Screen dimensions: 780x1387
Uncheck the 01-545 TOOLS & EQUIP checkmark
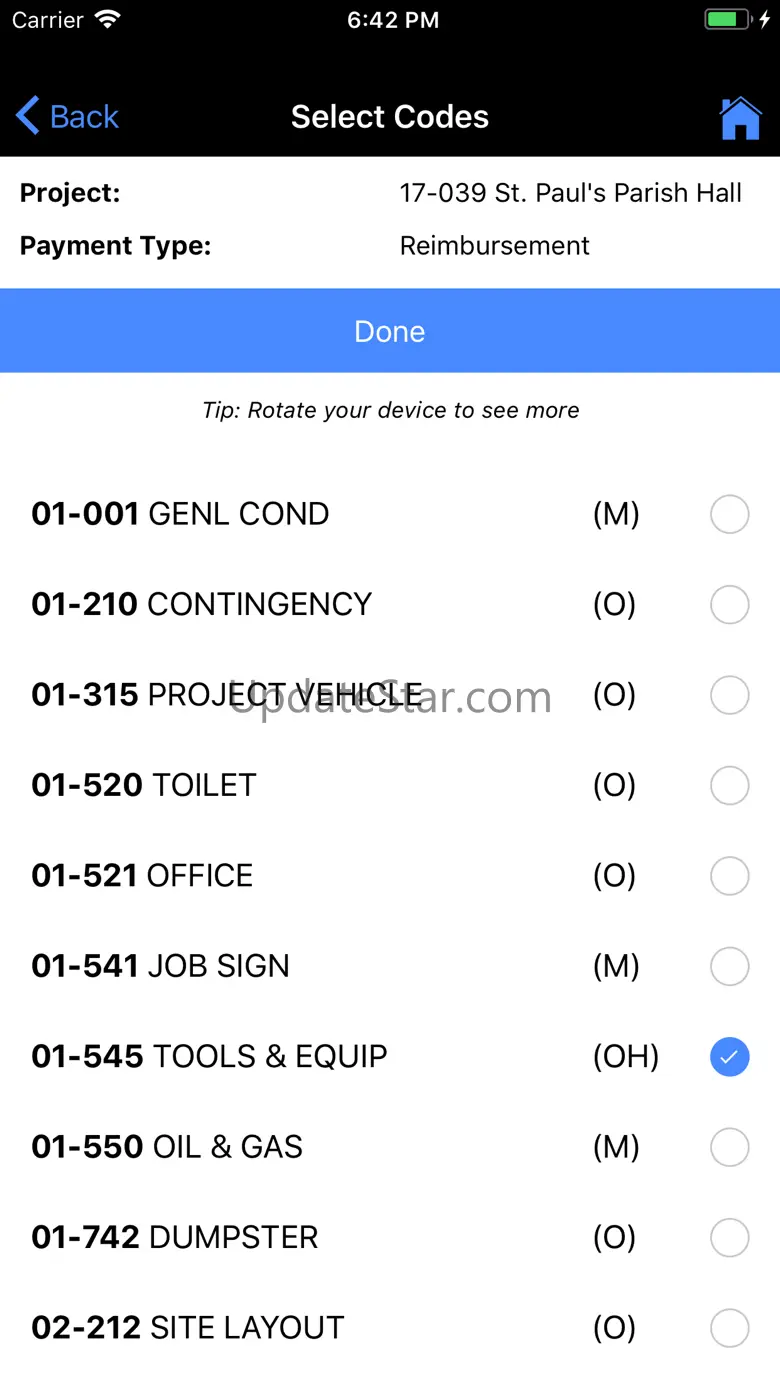[x=729, y=1057]
